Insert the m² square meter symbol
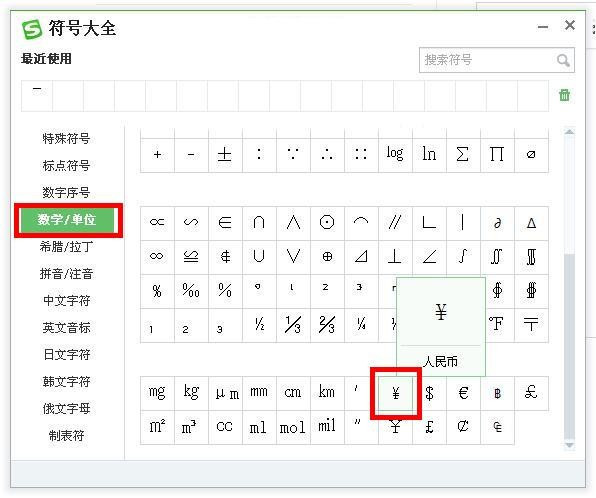This screenshot has width=596, height=498. coord(157,427)
